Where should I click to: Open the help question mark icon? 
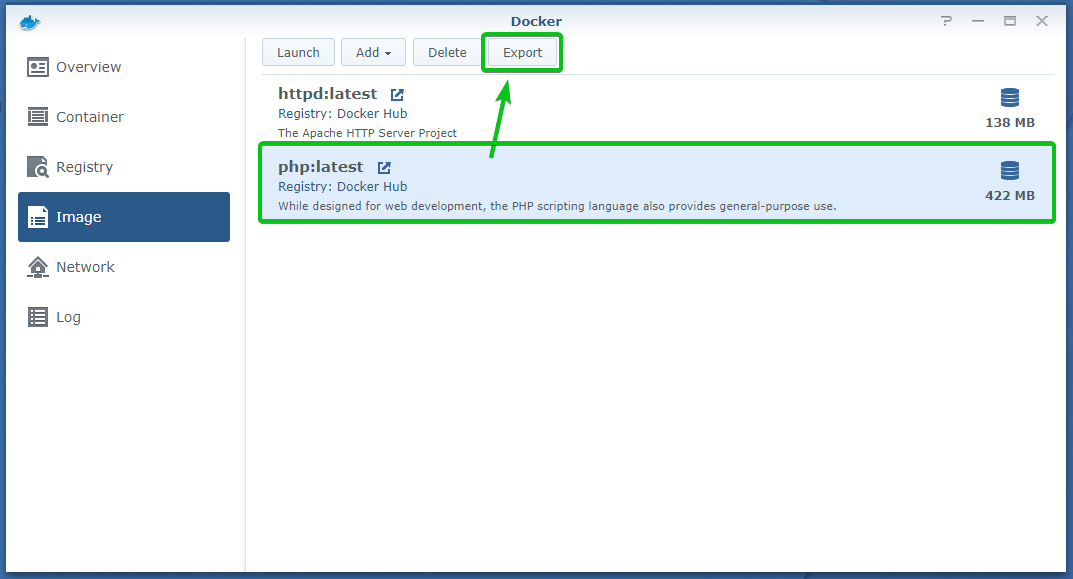pos(946,21)
